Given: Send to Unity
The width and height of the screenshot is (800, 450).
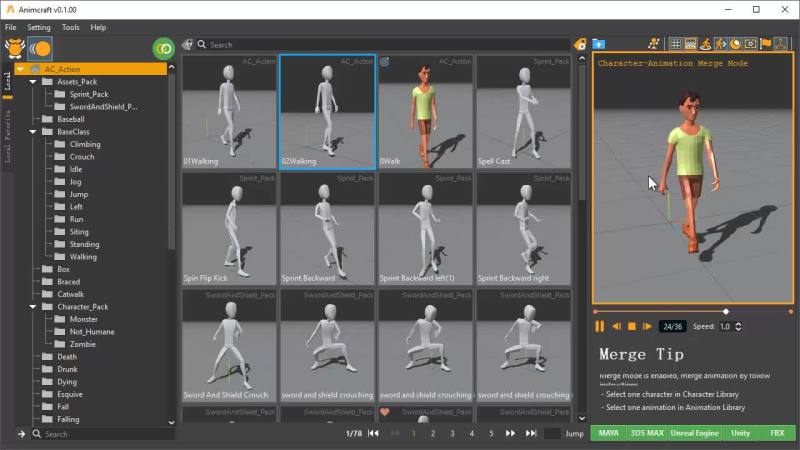Looking at the screenshot, I should pyautogui.click(x=740, y=433).
